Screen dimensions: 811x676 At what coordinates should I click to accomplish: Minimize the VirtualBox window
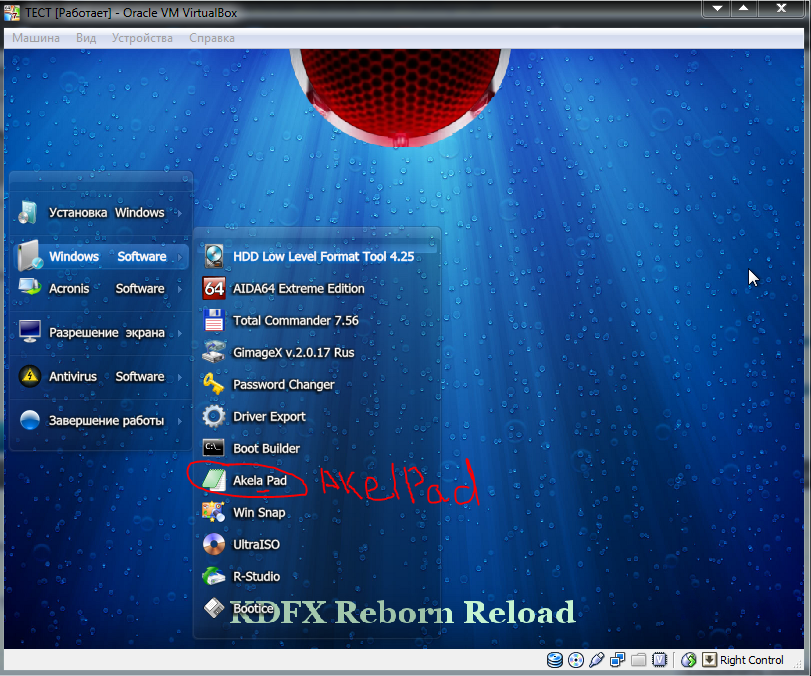pyautogui.click(x=717, y=8)
